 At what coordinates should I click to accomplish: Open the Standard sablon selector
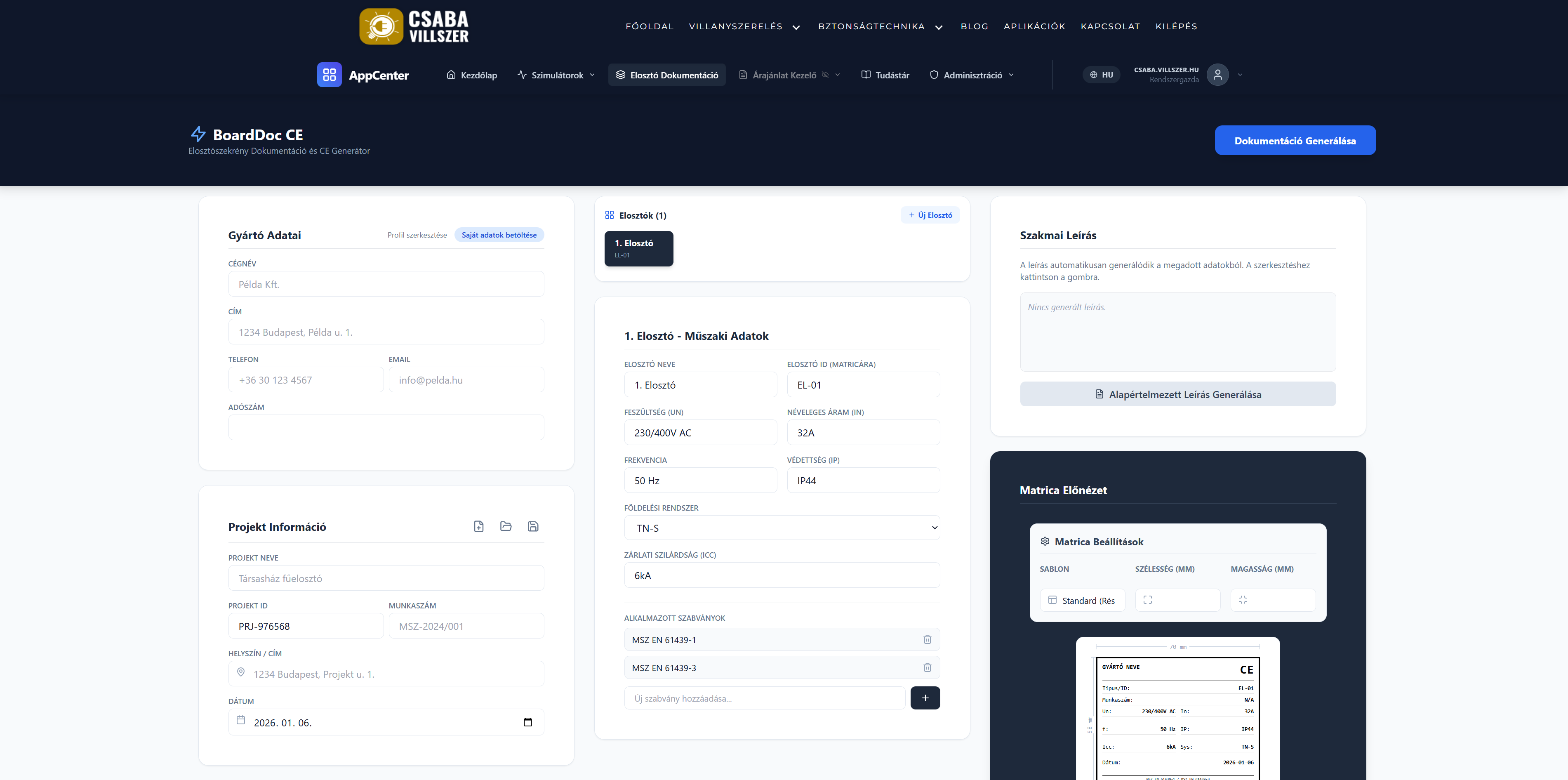(1082, 601)
